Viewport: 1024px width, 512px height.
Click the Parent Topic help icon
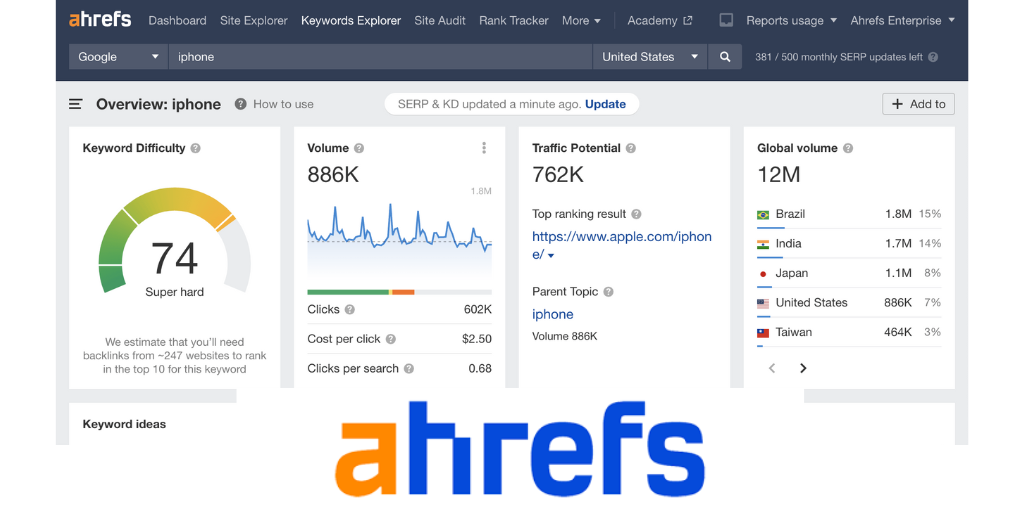[x=608, y=292]
